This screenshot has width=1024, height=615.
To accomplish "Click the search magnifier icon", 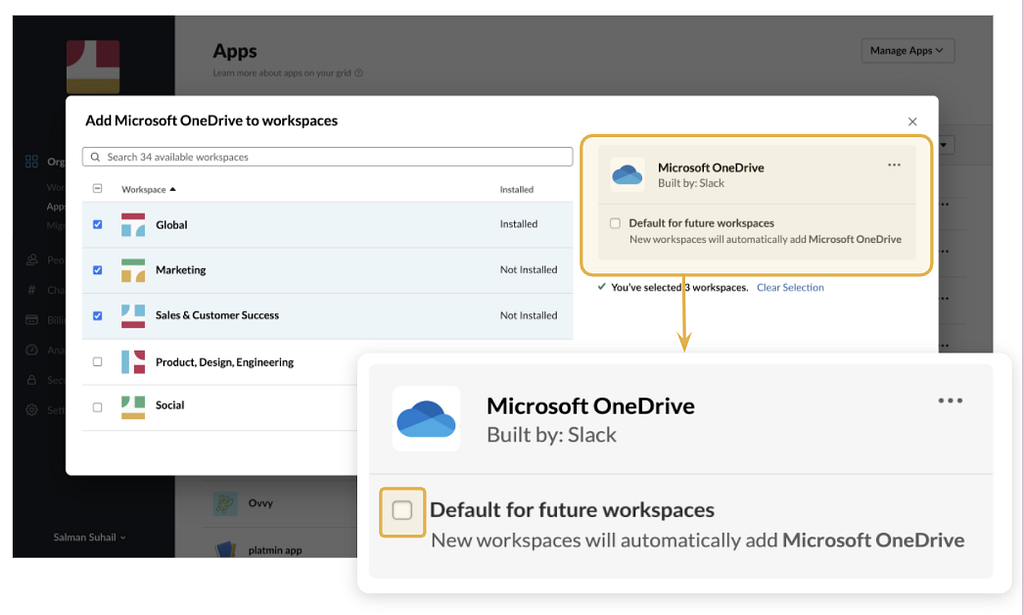I will click(x=95, y=157).
